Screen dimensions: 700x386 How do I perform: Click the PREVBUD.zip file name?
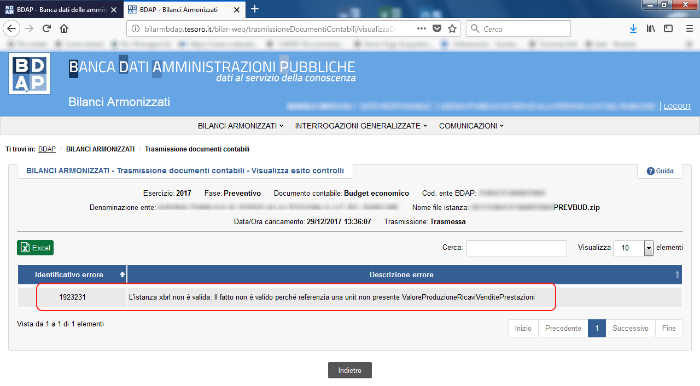point(577,208)
